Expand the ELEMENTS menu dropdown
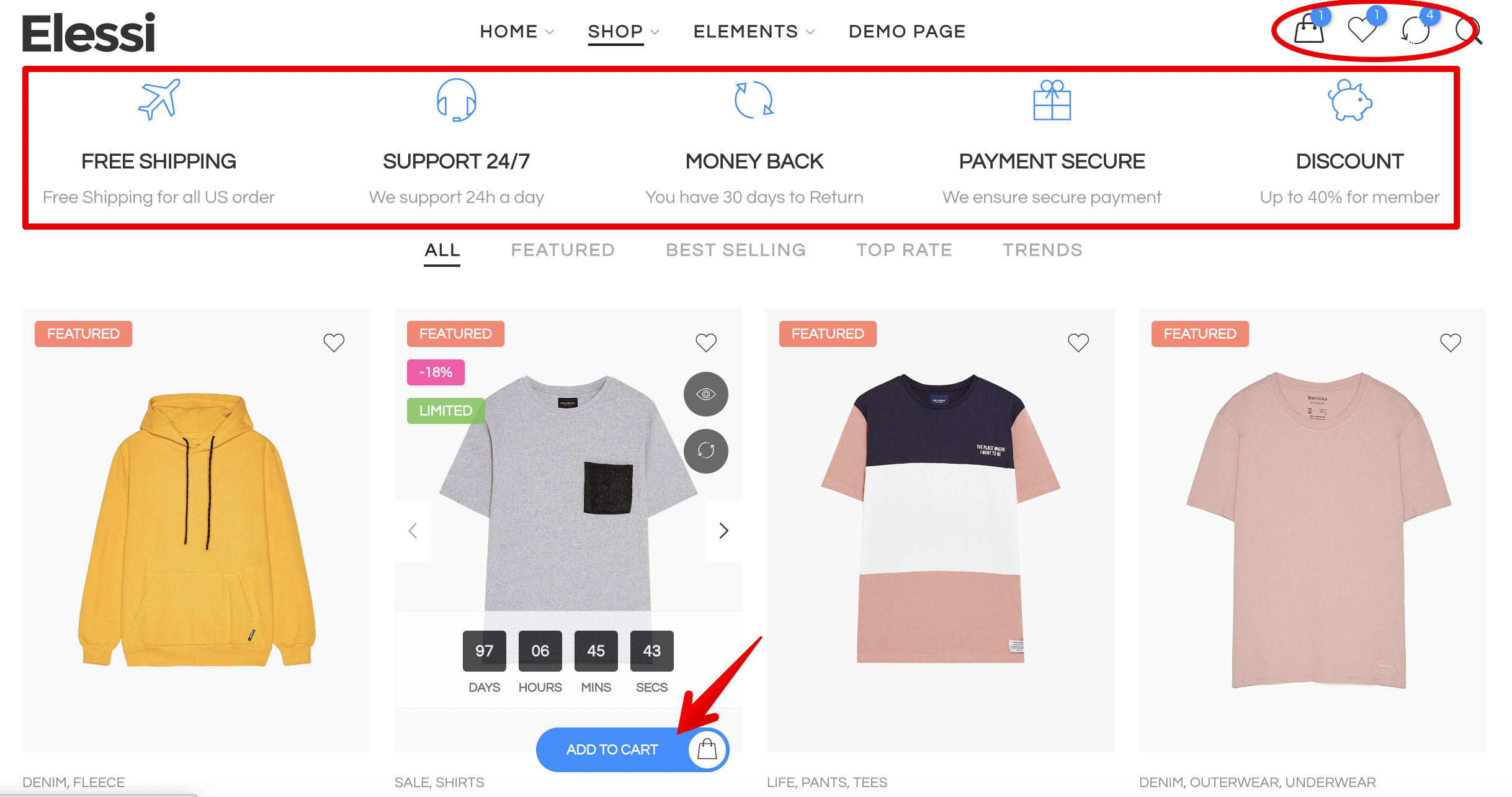 (754, 32)
